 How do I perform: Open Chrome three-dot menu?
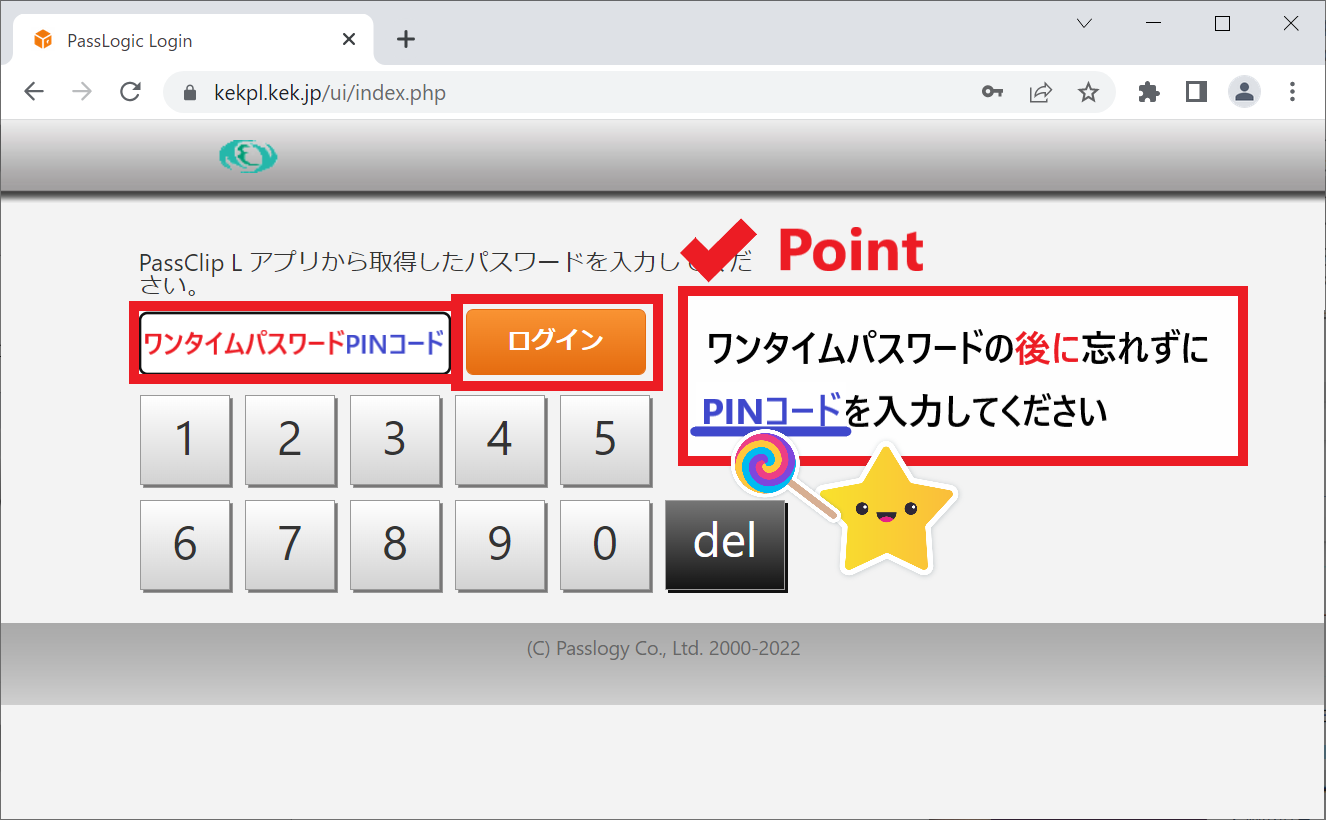click(x=1292, y=93)
